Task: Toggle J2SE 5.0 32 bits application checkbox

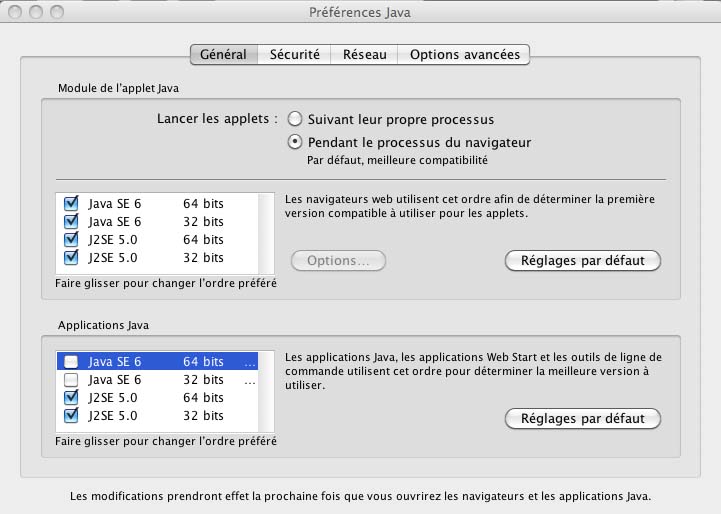Action: tap(71, 416)
